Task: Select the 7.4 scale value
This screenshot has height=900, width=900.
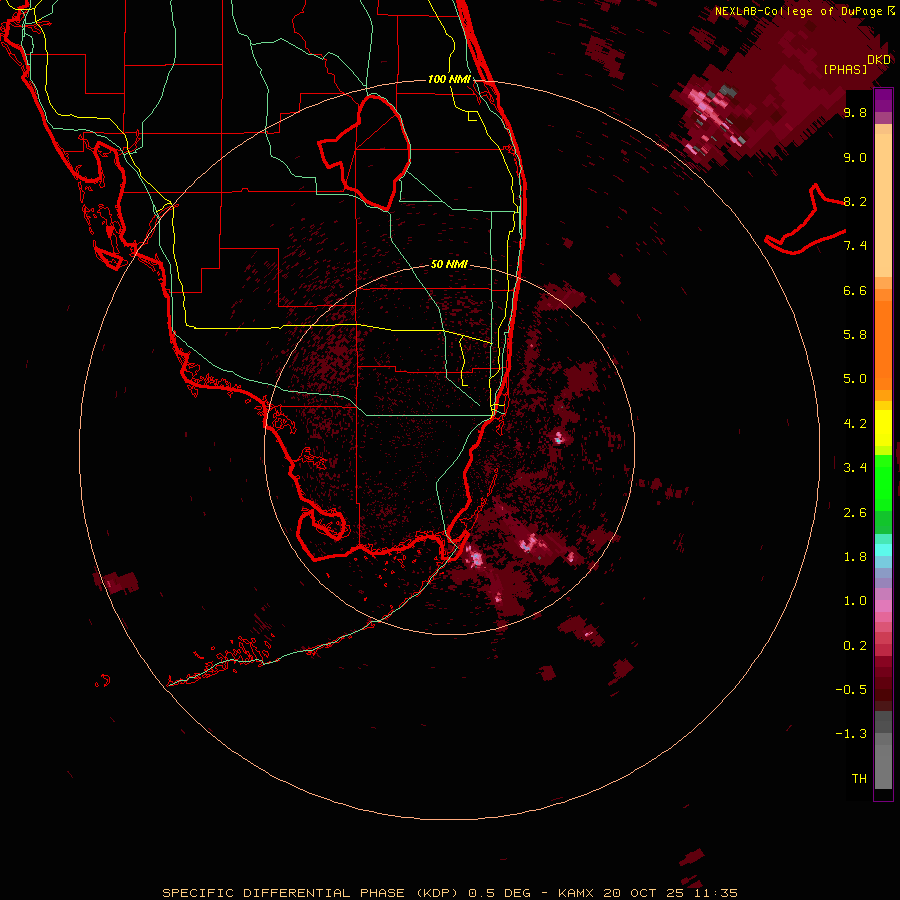Action: [855, 246]
